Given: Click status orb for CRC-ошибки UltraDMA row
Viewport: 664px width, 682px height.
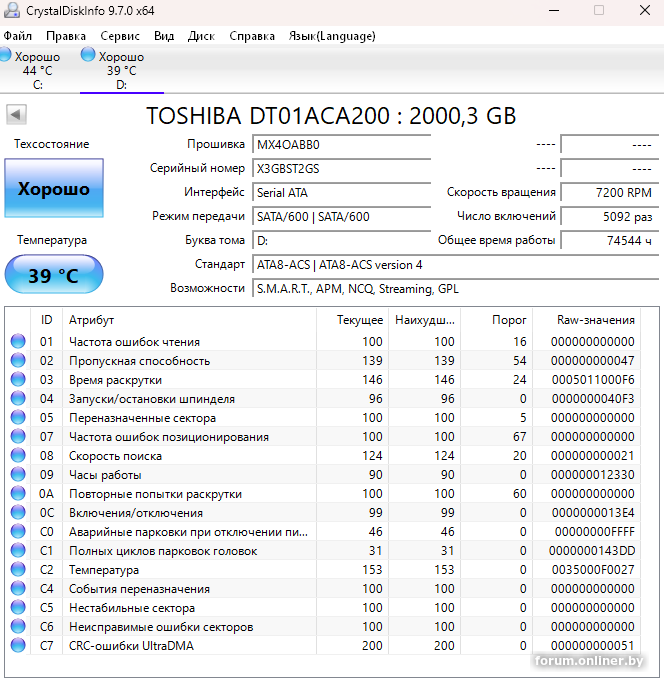Looking at the screenshot, I should (x=18, y=646).
